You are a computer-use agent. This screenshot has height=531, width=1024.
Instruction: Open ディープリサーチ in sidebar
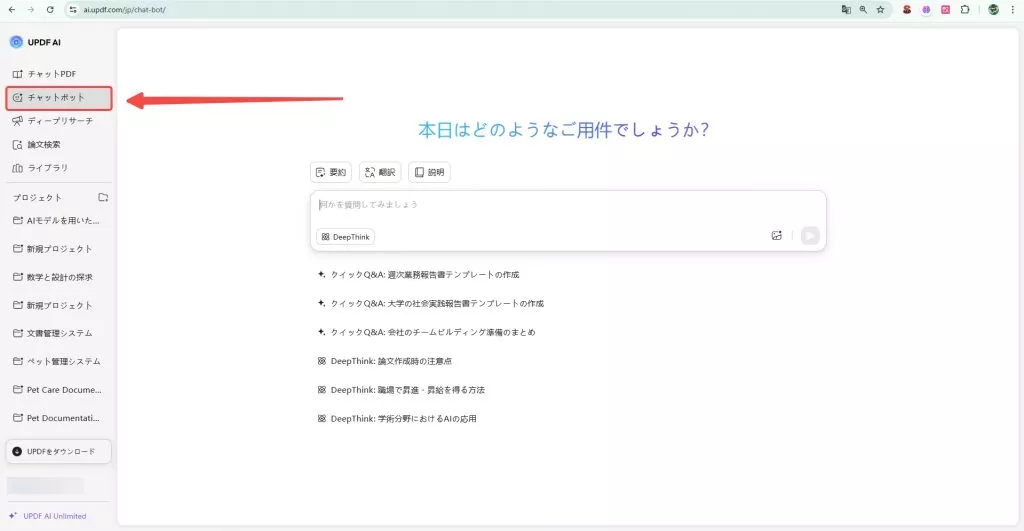point(59,121)
